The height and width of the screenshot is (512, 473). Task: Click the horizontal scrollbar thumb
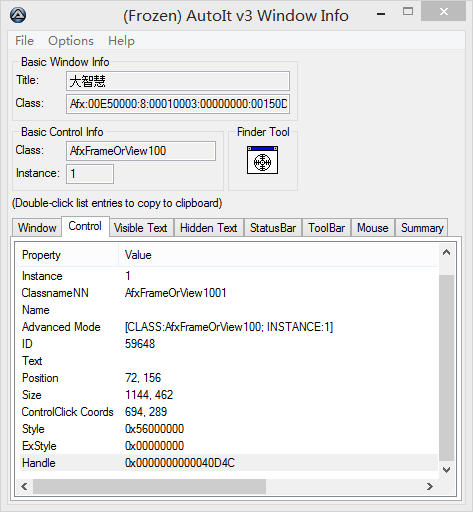149,486
